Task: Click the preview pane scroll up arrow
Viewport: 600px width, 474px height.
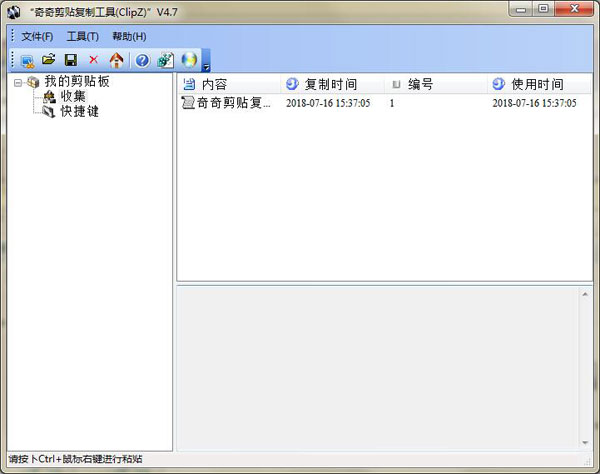Action: (585, 294)
